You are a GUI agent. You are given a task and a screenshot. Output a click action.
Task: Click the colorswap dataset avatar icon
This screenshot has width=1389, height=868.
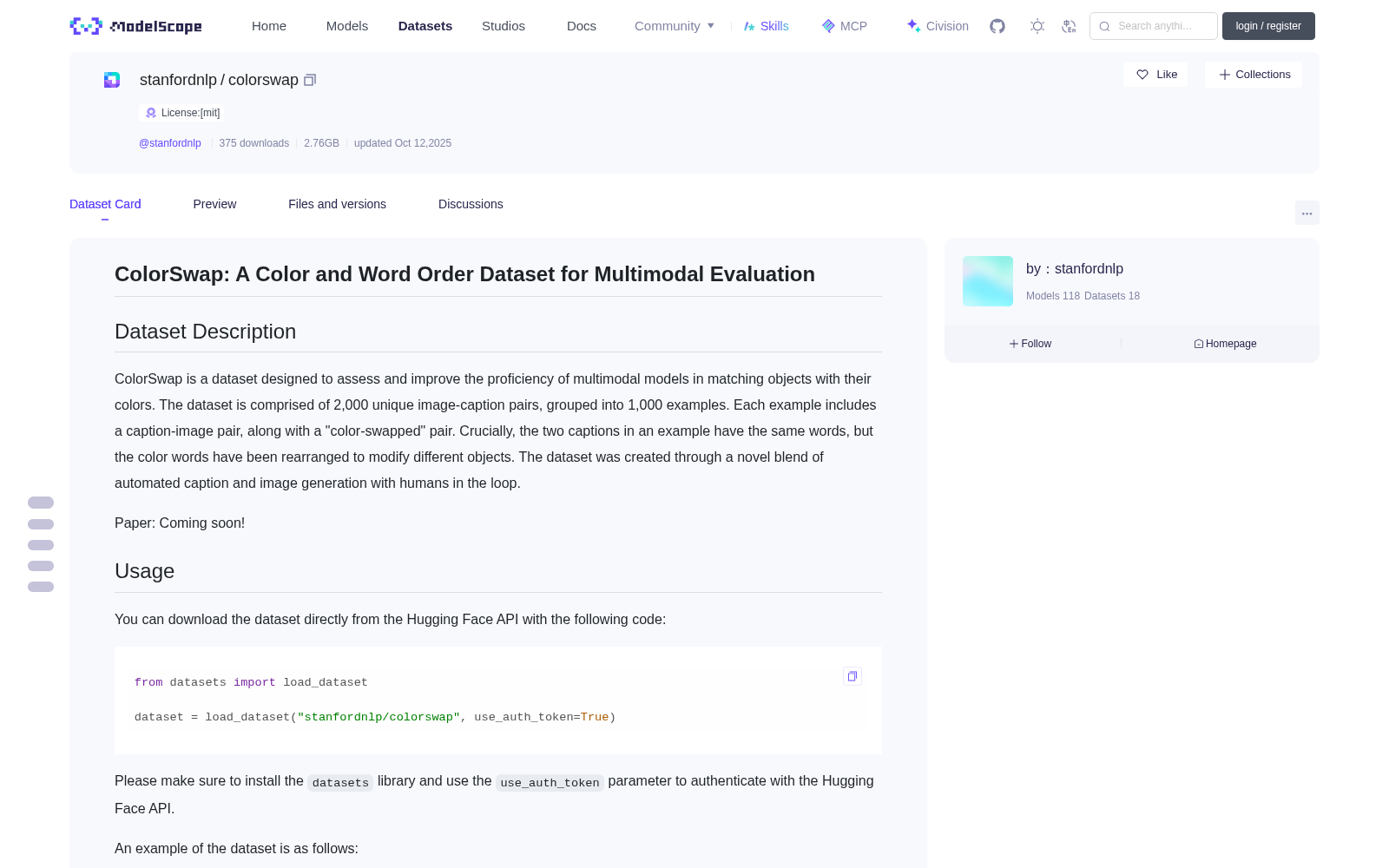pos(112,80)
